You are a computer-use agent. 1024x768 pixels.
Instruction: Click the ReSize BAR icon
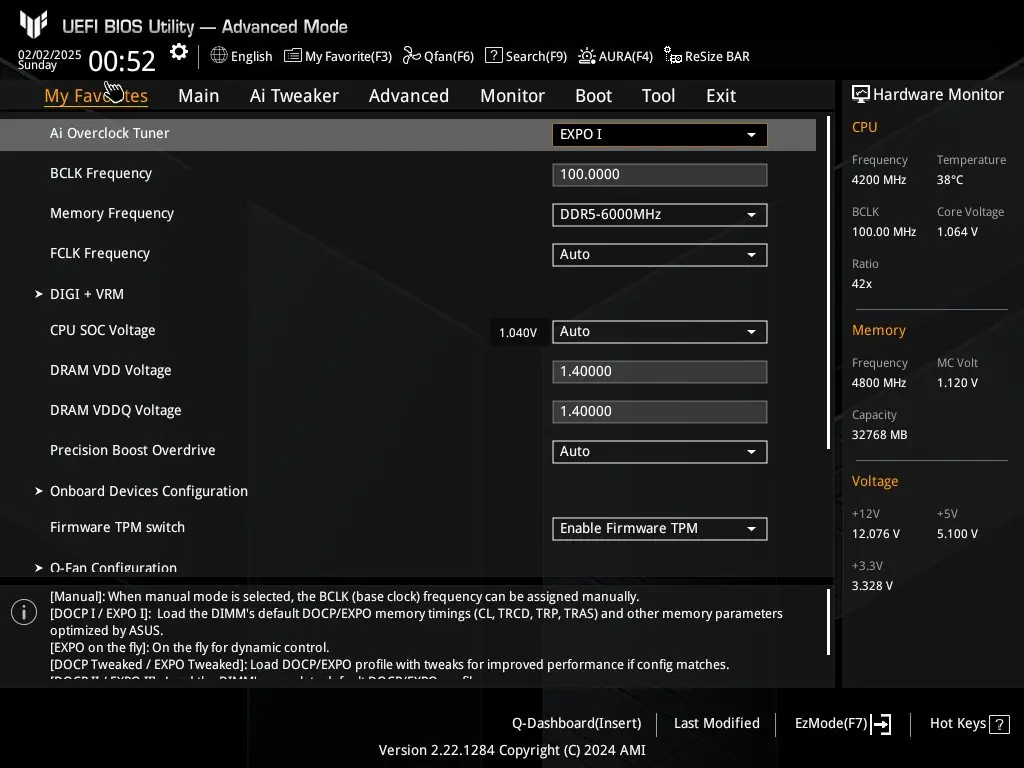673,56
